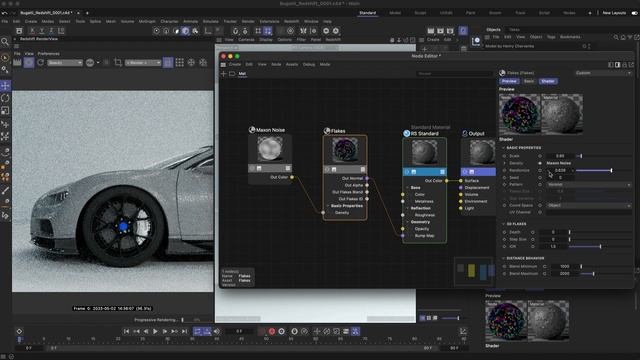Collapse Geometry group in RS Standard node
The image size is (640, 360).
point(407,222)
